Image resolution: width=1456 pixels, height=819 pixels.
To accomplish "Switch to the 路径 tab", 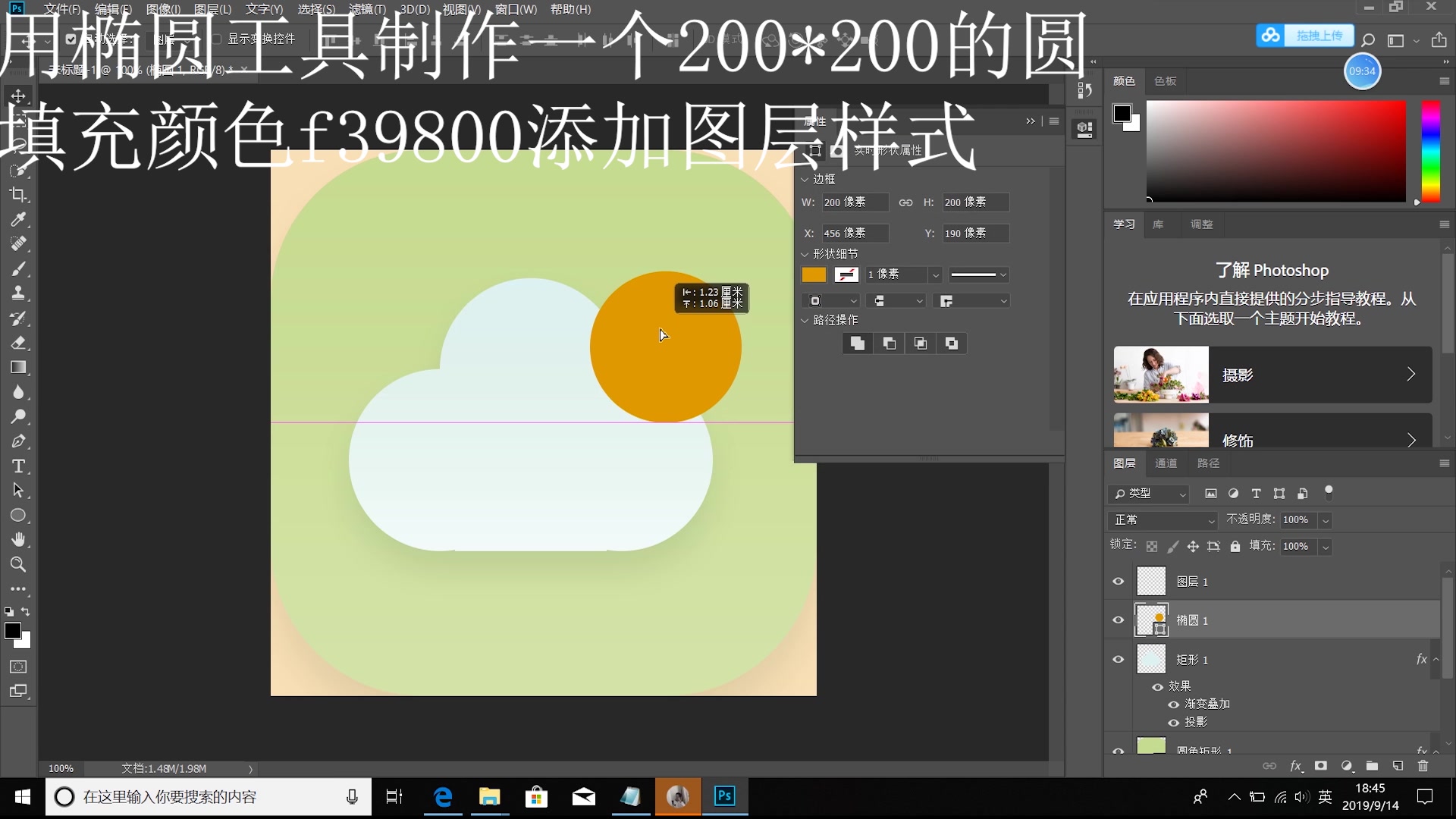I will (1208, 463).
